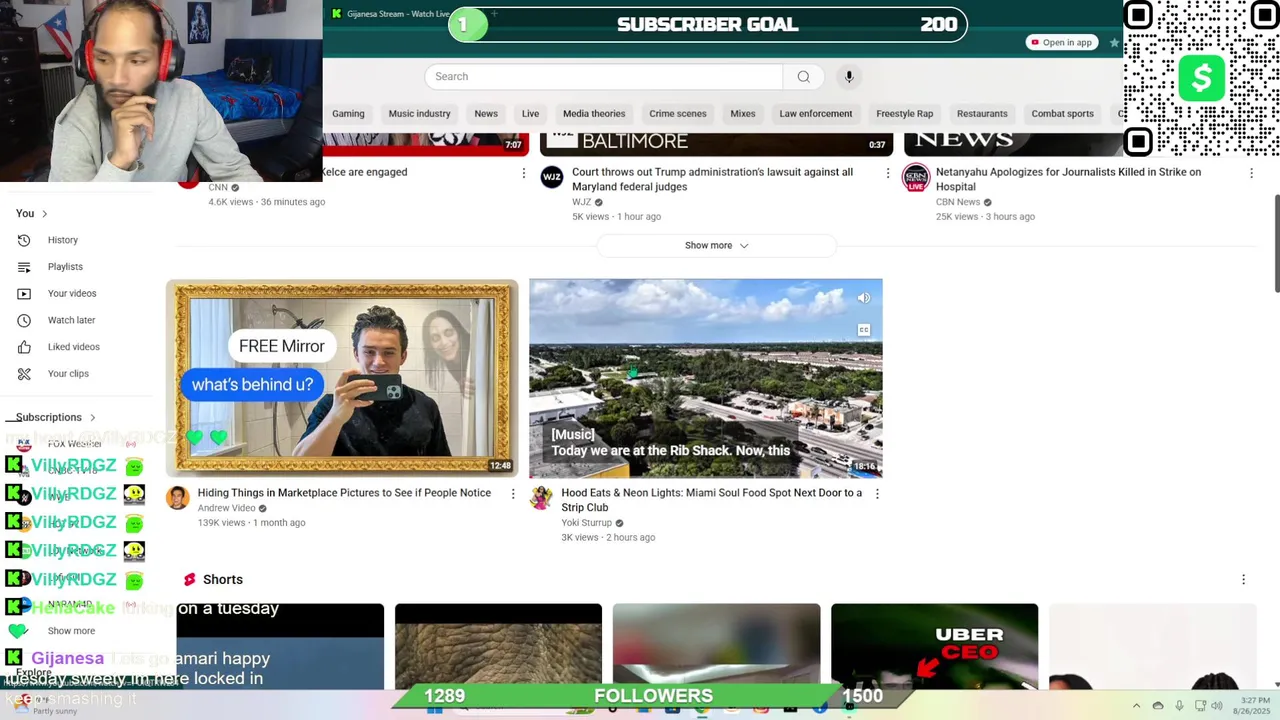Select the Law enforcement chip
The height and width of the screenshot is (720, 1280).
816,114
